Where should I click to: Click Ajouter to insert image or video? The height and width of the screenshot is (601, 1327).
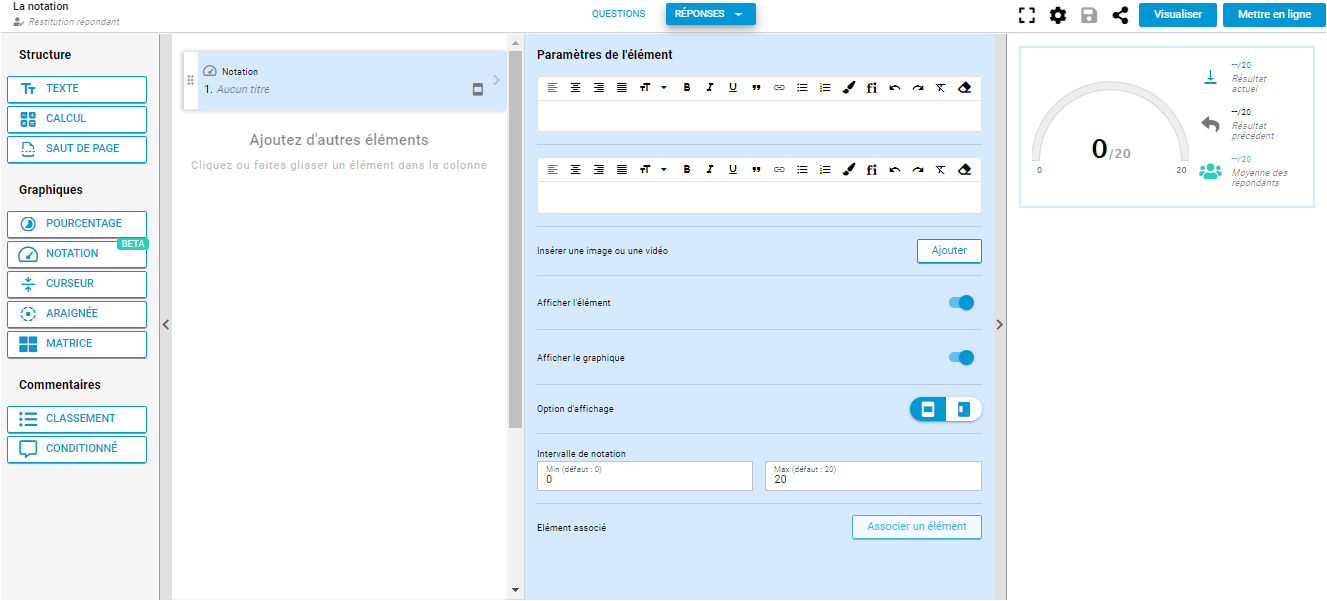click(x=949, y=251)
